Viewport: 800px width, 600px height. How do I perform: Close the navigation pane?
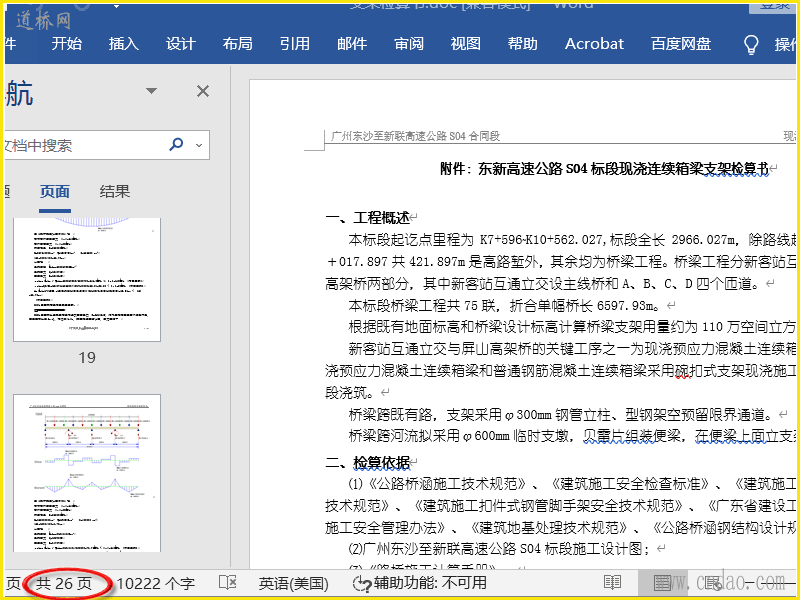point(203,92)
